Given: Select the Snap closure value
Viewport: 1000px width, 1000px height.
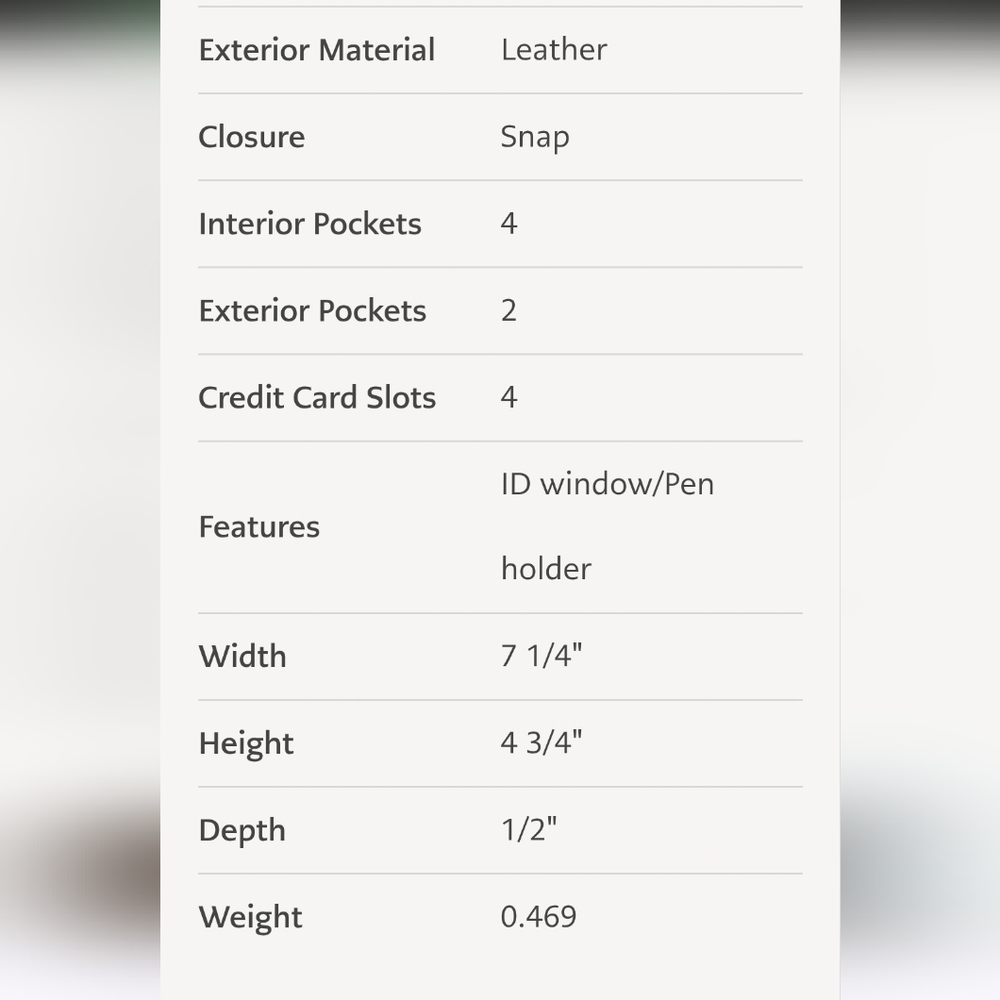Looking at the screenshot, I should 534,138.
